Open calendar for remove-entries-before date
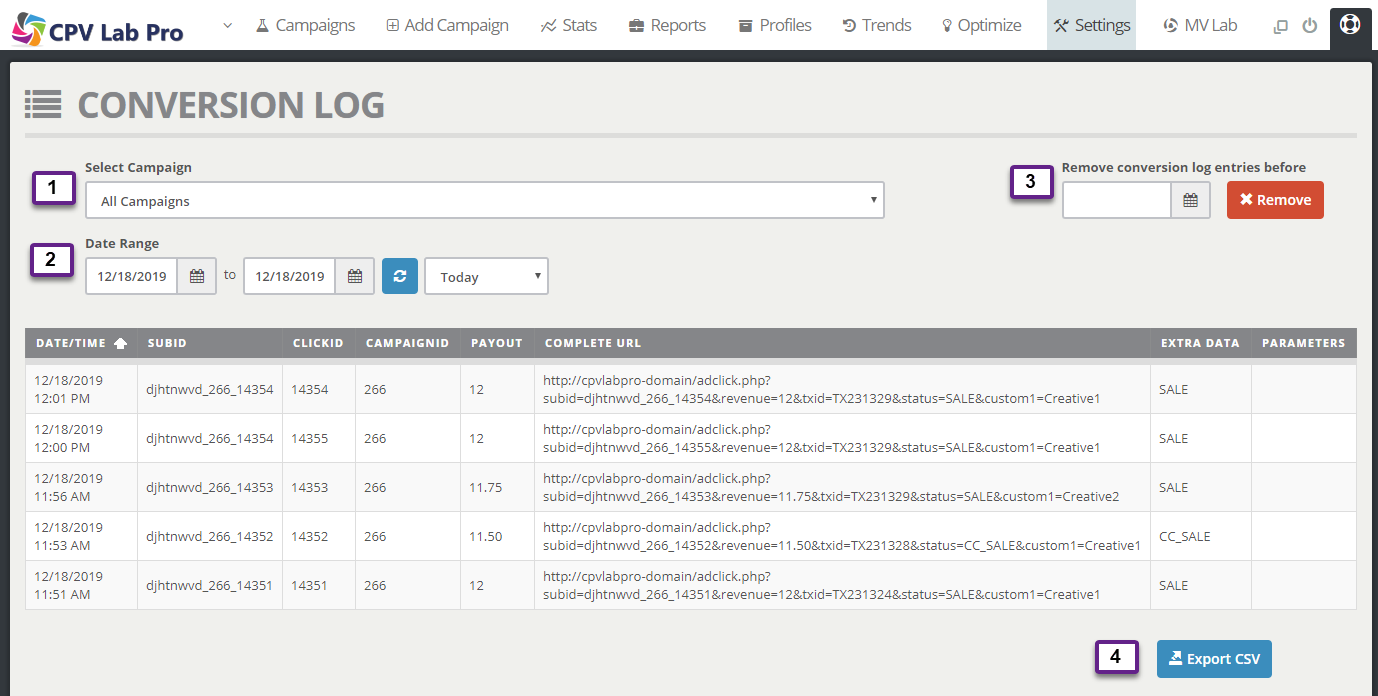1378x696 pixels. click(x=1190, y=201)
